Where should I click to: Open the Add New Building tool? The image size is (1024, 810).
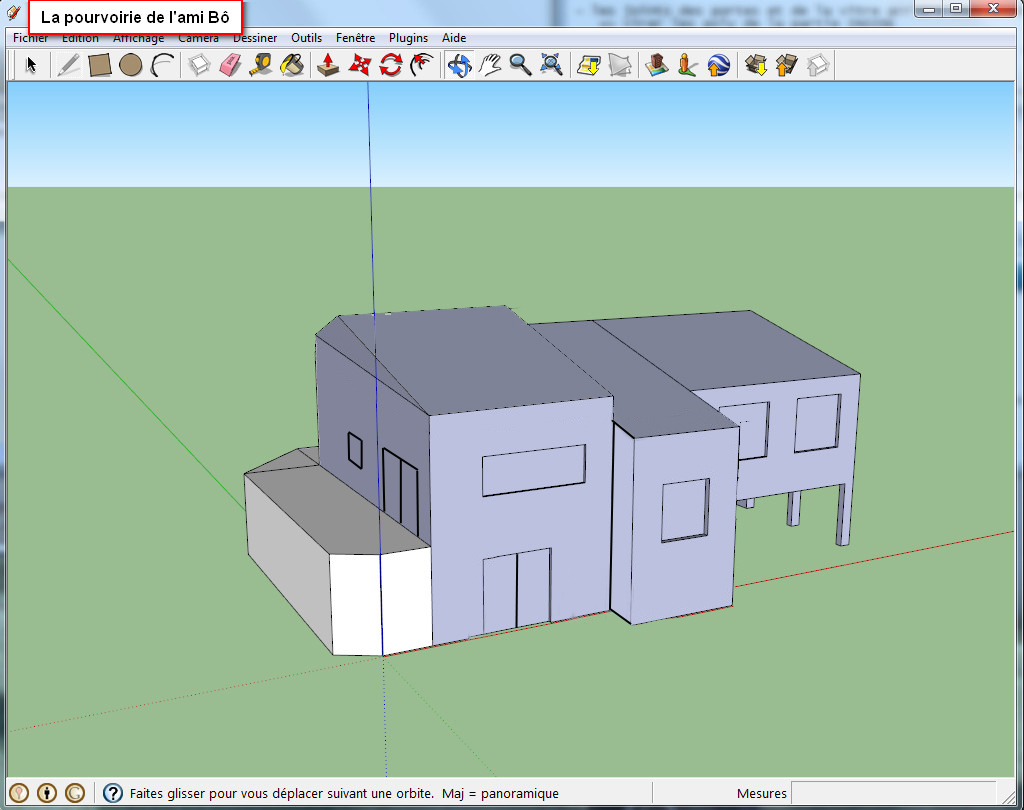(x=656, y=65)
